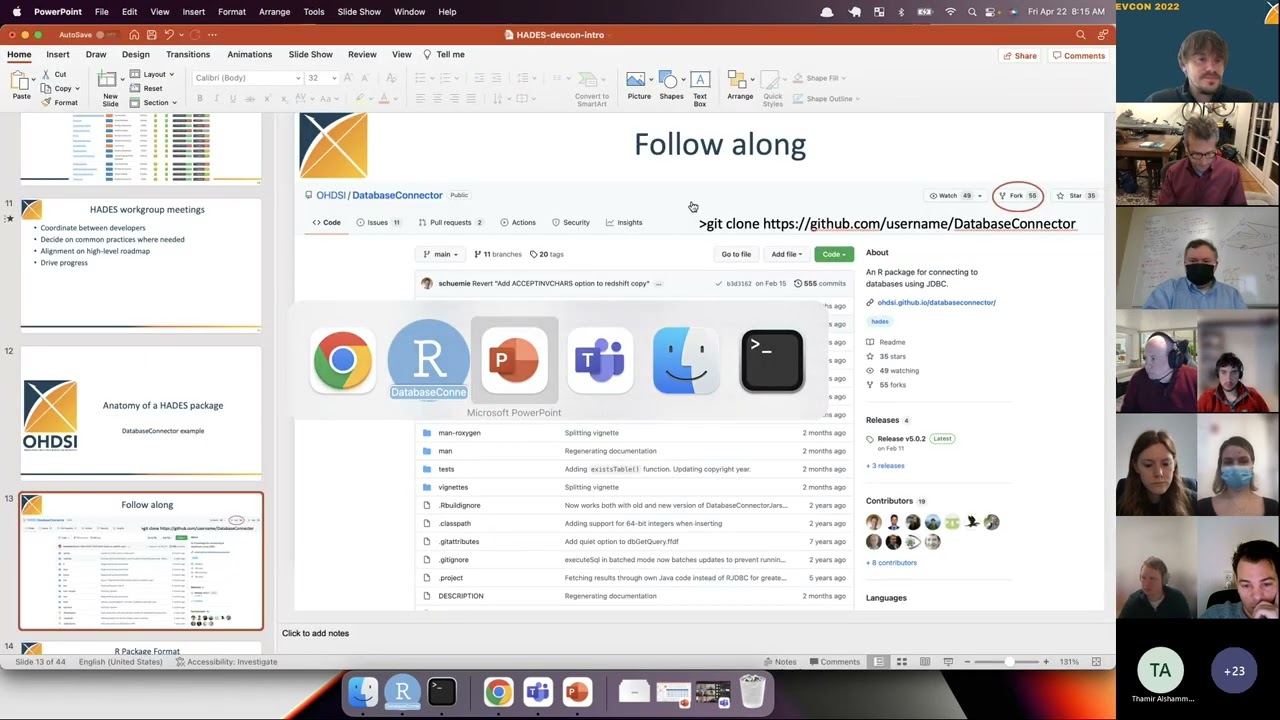Open Finder from the Dock
The width and height of the screenshot is (1280, 720).
tap(363, 691)
